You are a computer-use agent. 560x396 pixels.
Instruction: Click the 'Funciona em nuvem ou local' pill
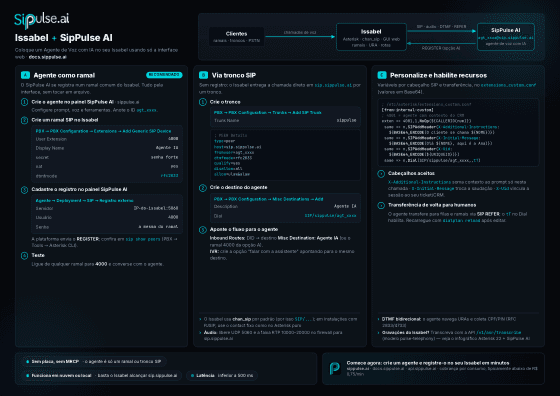[102, 376]
